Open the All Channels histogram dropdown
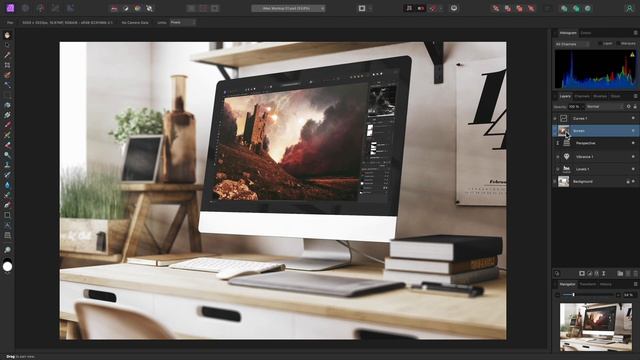The width and height of the screenshot is (640, 360). pos(572,44)
